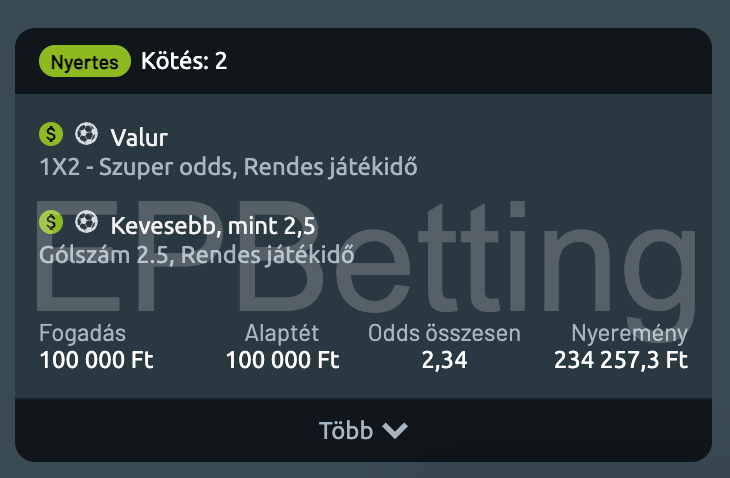Screen dimensions: 730x478
Task: Click the Nyeremény column label
Action: click(629, 334)
